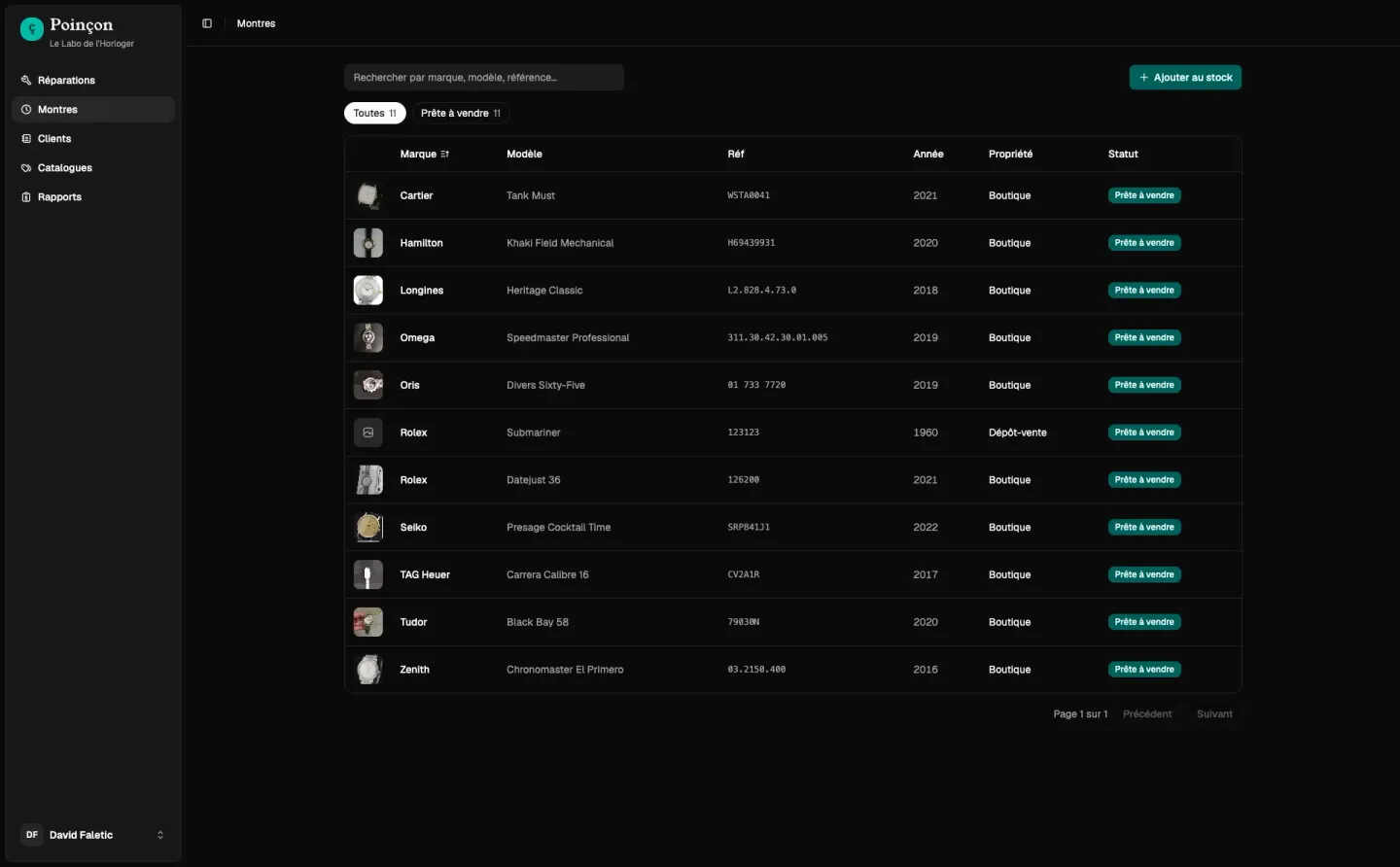Click Presage Cocktail Time model cell
This screenshot has height=867, width=1400.
coord(559,528)
